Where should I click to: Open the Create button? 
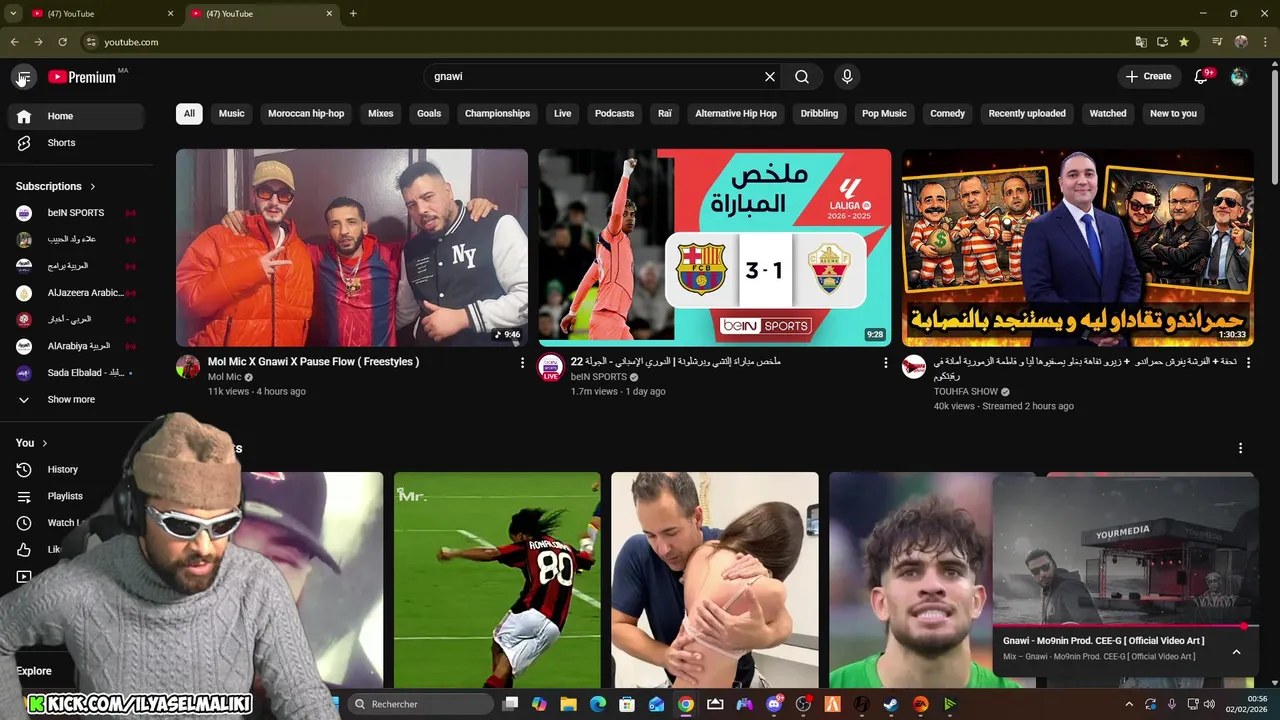coord(1148,76)
